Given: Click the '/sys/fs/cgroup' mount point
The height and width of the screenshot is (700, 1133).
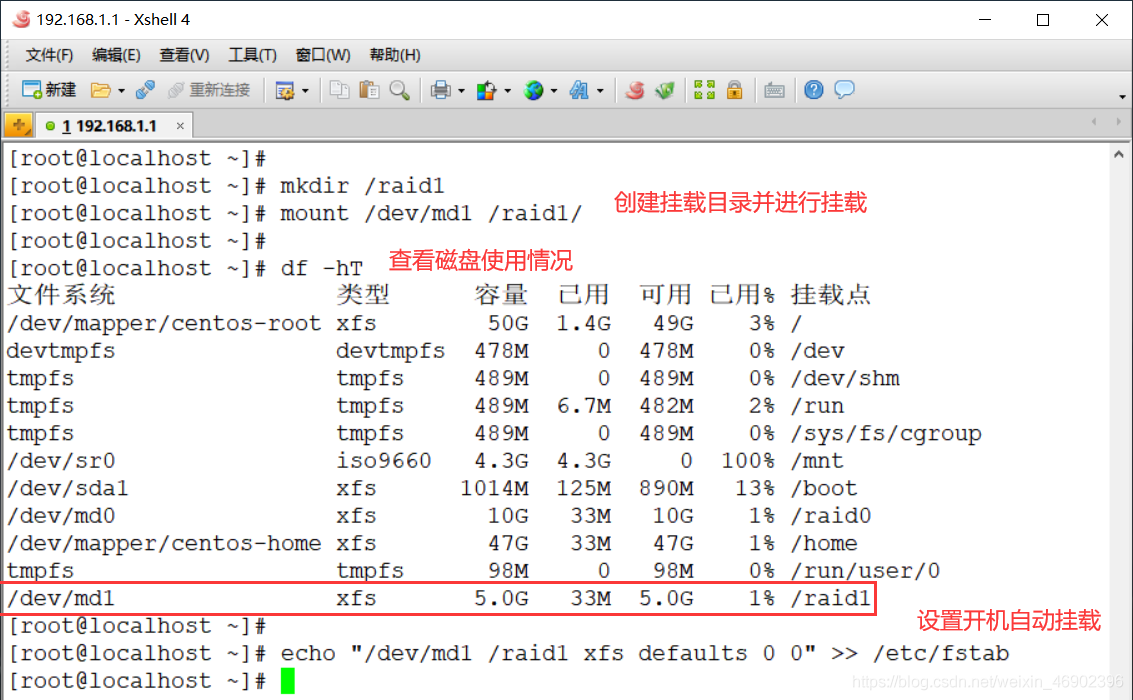Looking at the screenshot, I should coord(886,433).
